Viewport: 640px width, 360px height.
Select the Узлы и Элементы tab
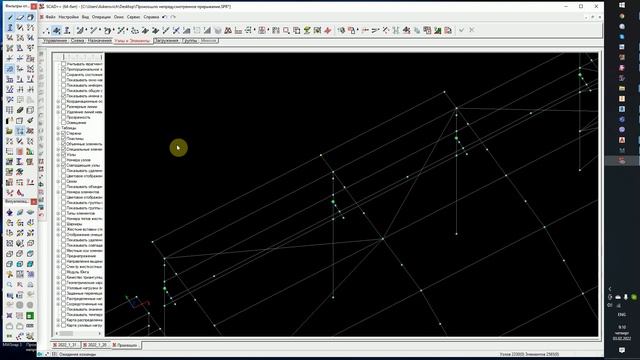[132, 41]
